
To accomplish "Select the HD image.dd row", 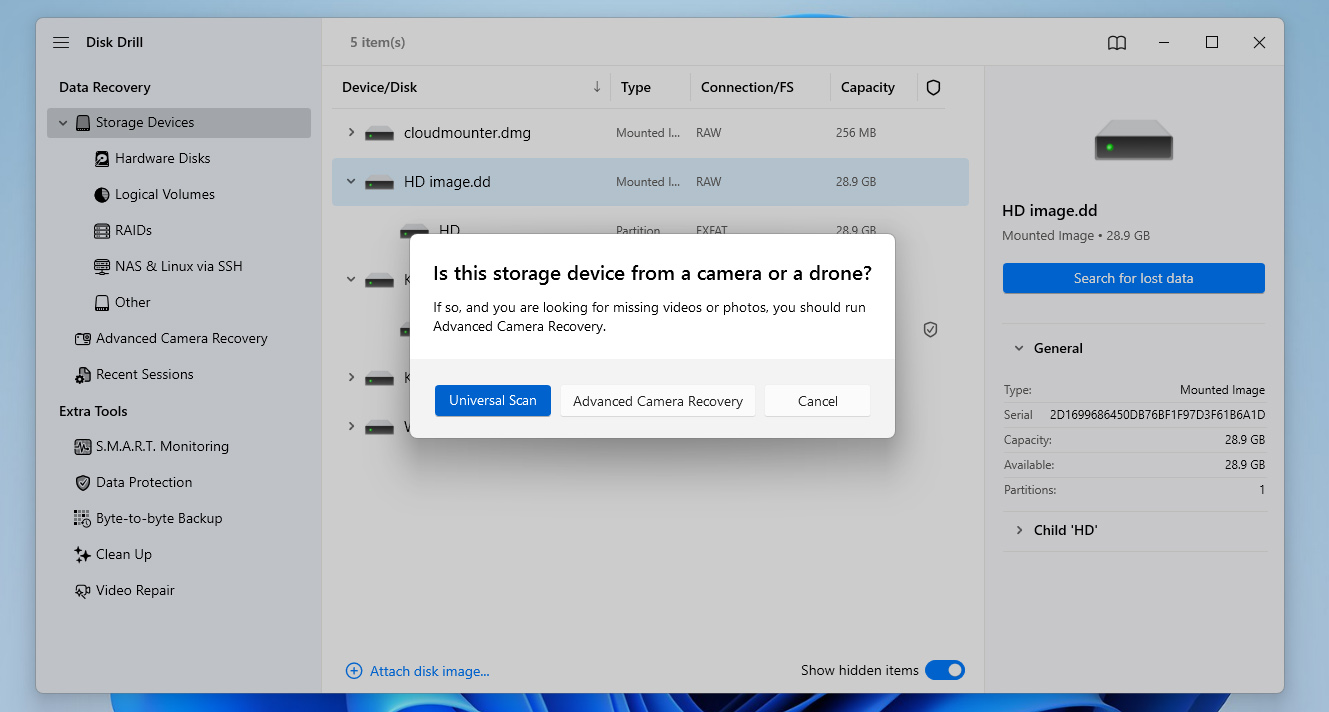I will pos(650,182).
